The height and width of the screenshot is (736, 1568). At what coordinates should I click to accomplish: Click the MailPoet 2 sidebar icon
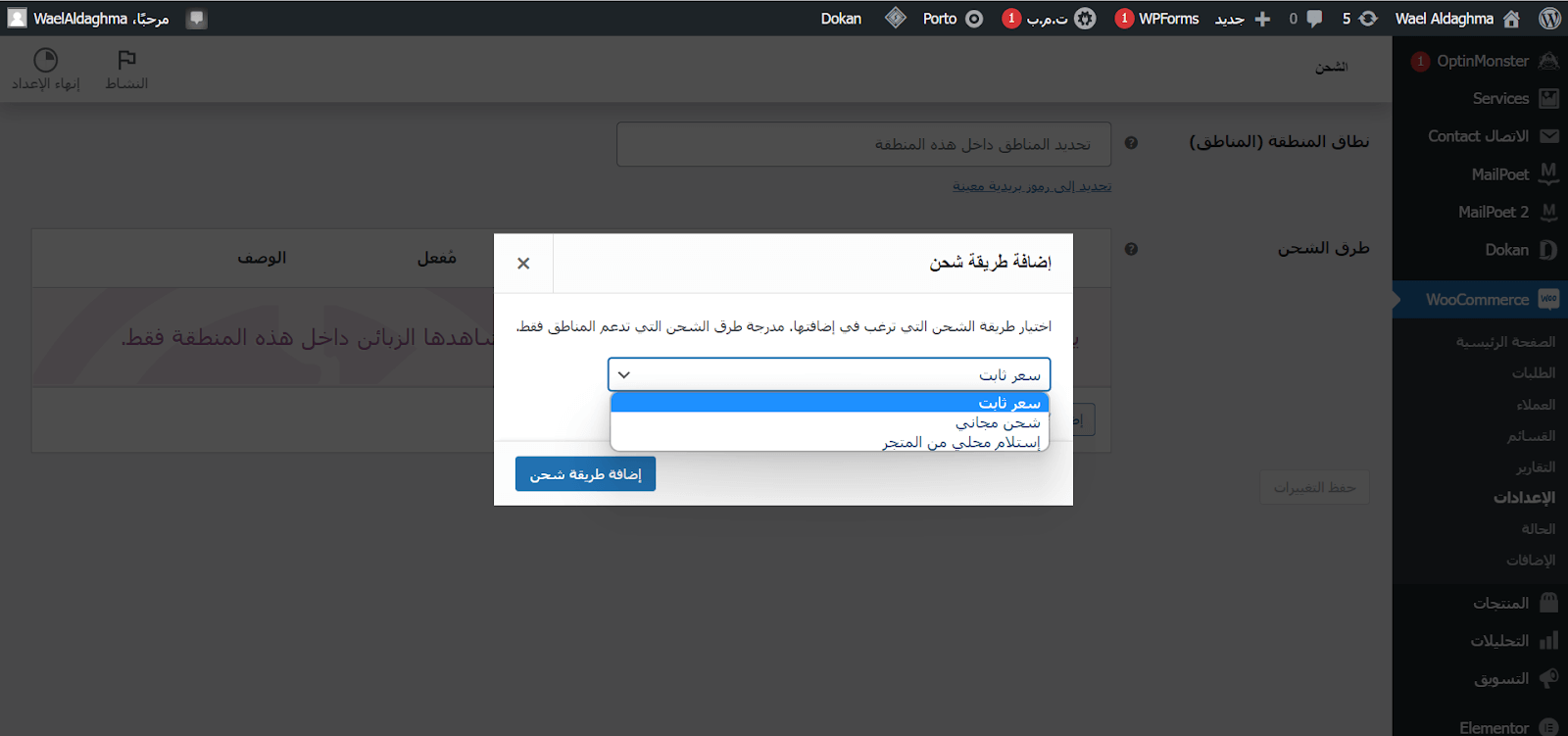[x=1548, y=212]
